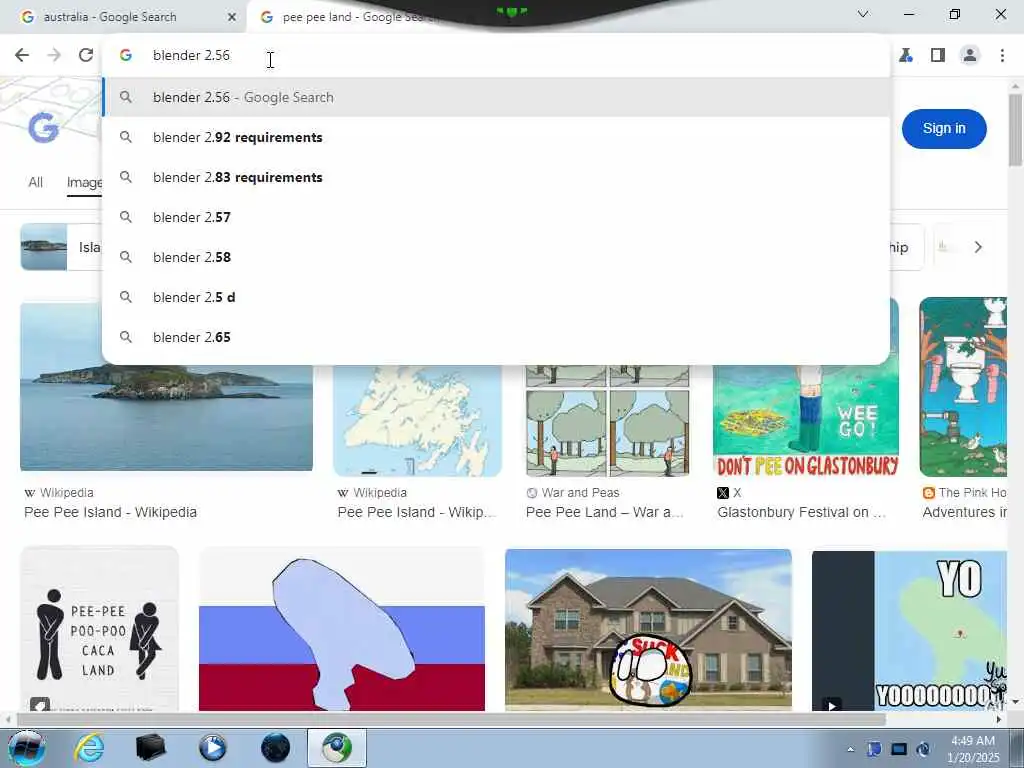Image resolution: width=1024 pixels, height=768 pixels.
Task: Choose suggestion blender 2.56 - Google Search
Action: 496,97
